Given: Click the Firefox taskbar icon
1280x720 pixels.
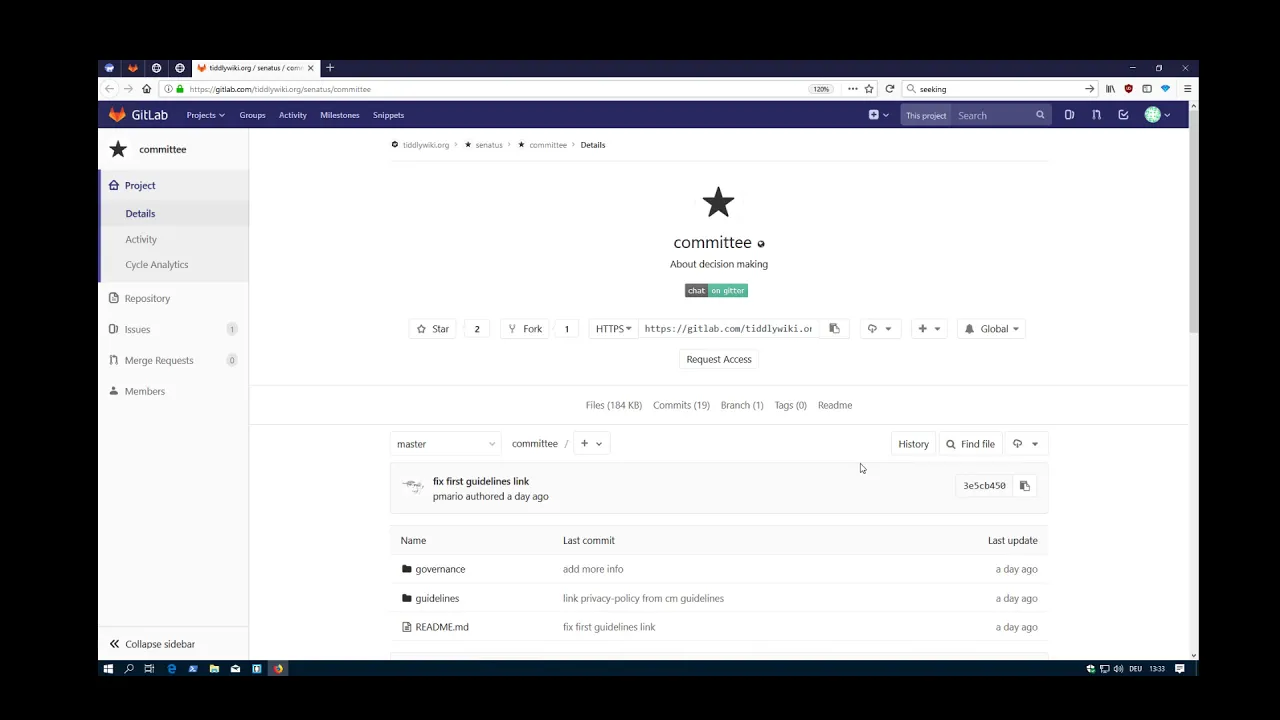Looking at the screenshot, I should point(278,669).
